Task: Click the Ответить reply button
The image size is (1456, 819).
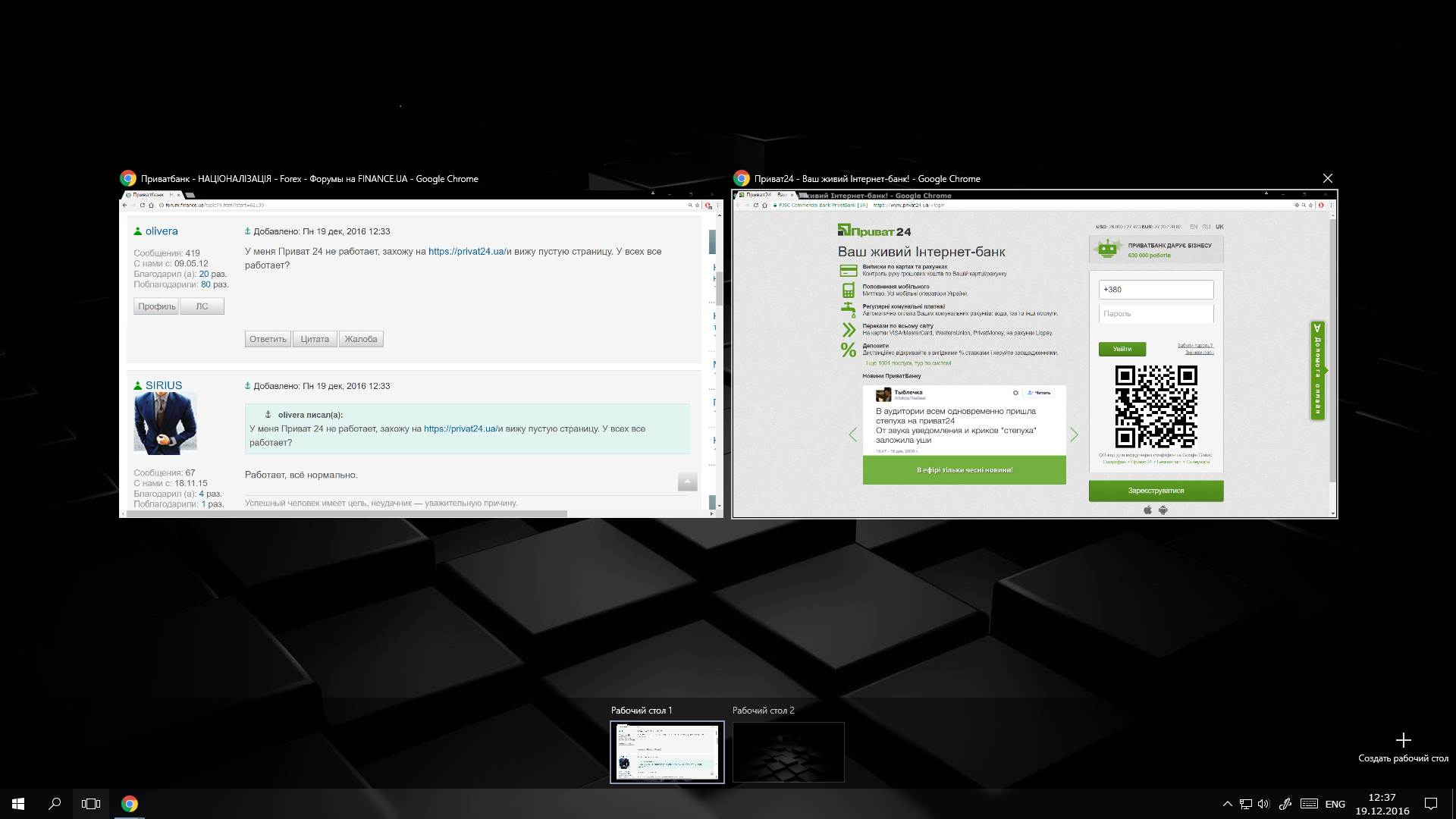Action: [268, 339]
